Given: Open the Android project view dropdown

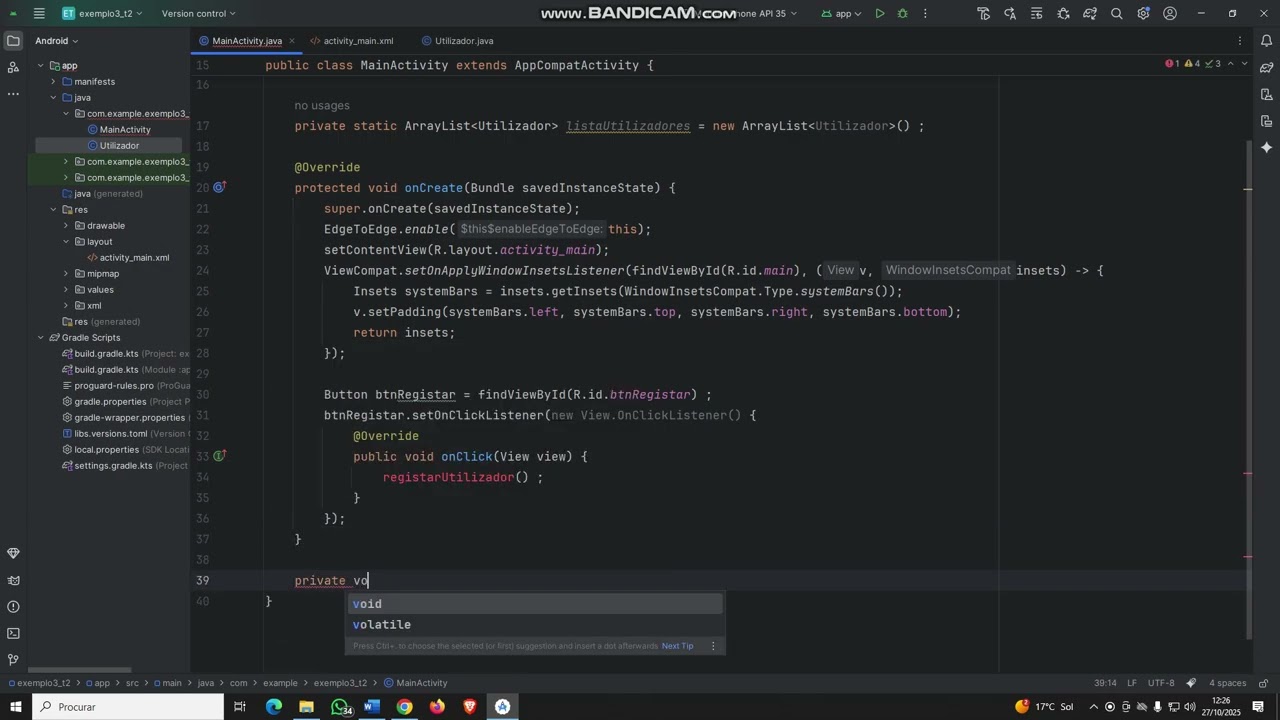Looking at the screenshot, I should [56, 41].
